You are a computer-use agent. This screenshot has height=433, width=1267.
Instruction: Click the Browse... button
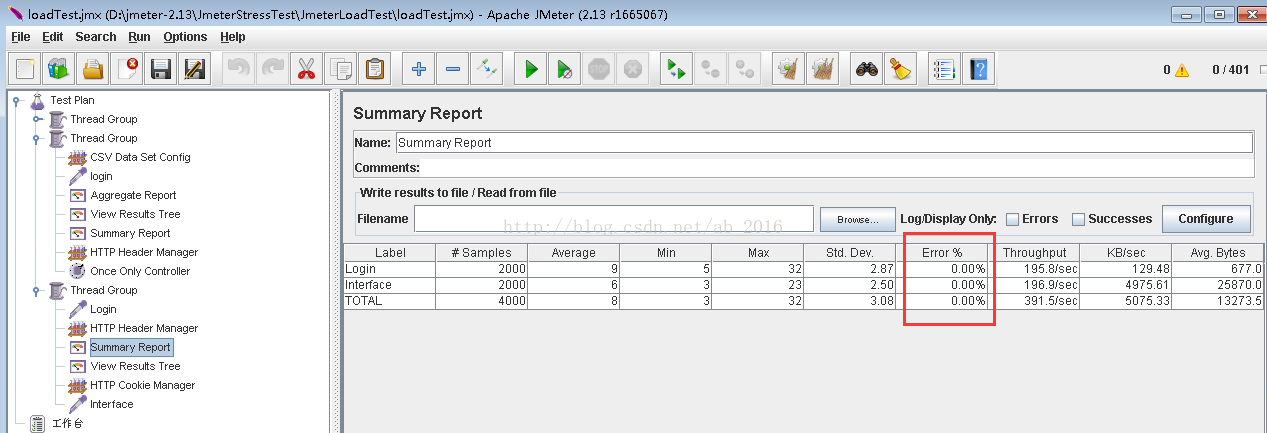[857, 219]
